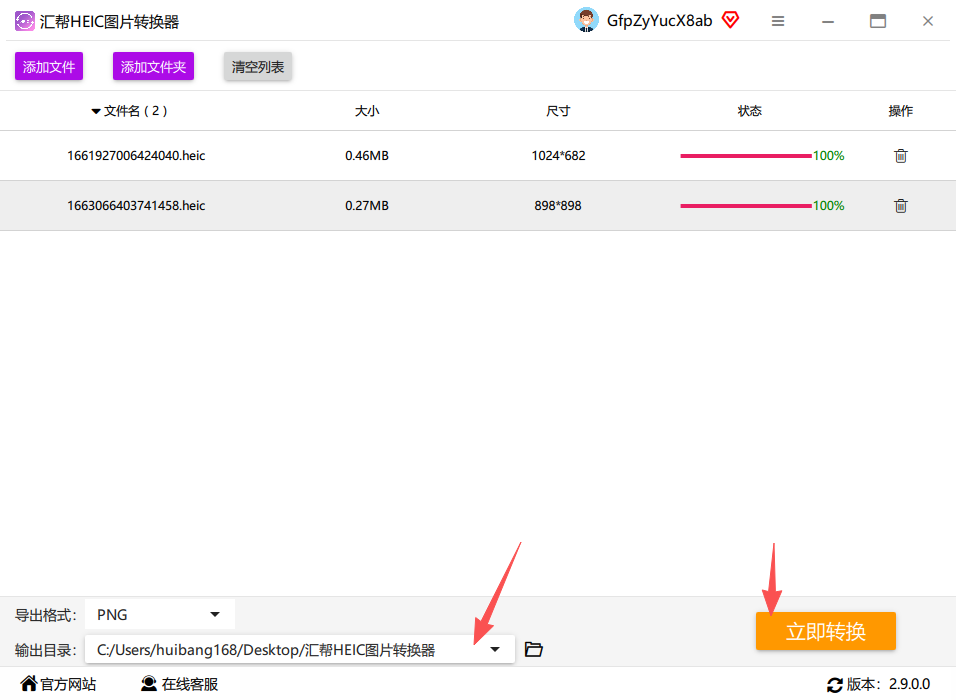The width and height of the screenshot is (956, 700).
Task: Expand the 输出目录 path dropdown arrow
Action: [x=494, y=650]
